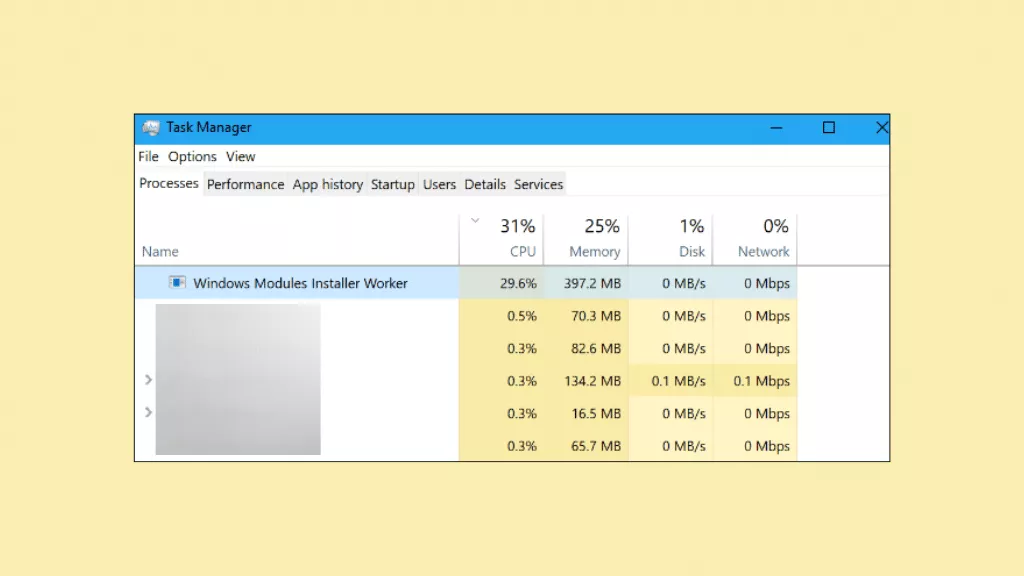Switch to the App history tab
Image resolution: width=1024 pixels, height=576 pixels.
tap(328, 185)
